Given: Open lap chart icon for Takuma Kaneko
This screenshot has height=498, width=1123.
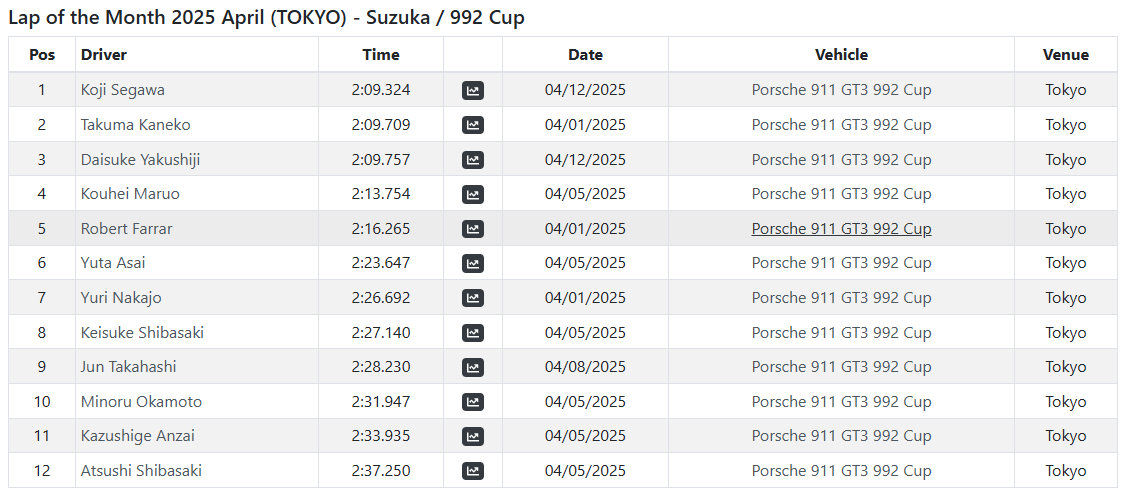Looking at the screenshot, I should pyautogui.click(x=473, y=125).
